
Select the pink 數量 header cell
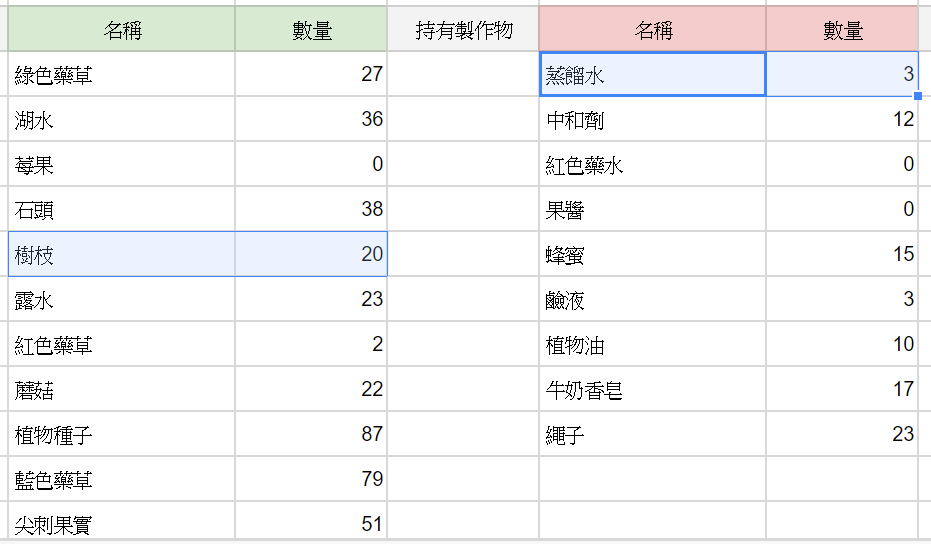[843, 29]
